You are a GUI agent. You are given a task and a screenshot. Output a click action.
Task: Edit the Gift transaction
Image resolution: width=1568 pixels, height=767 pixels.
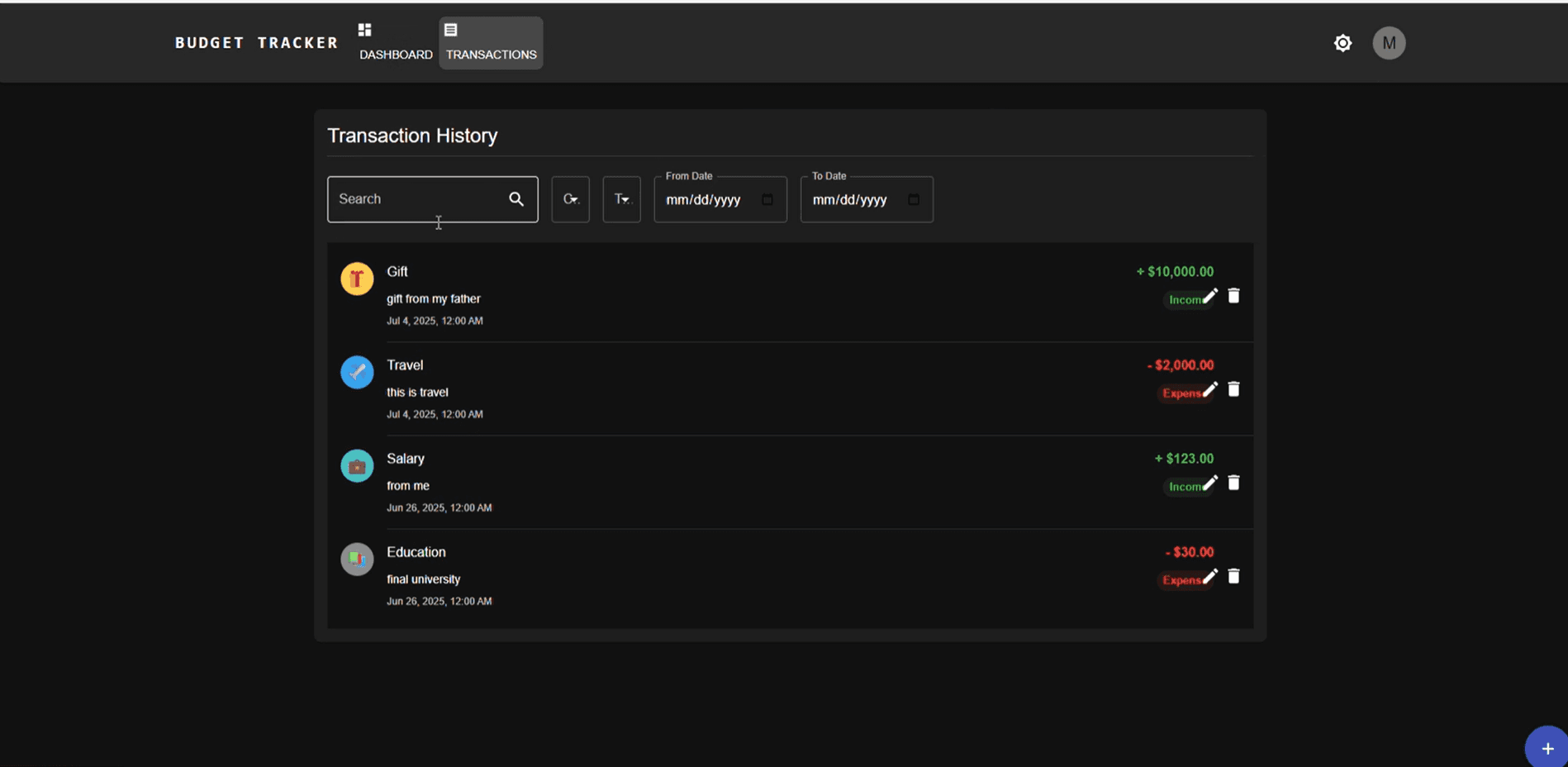(x=1210, y=296)
